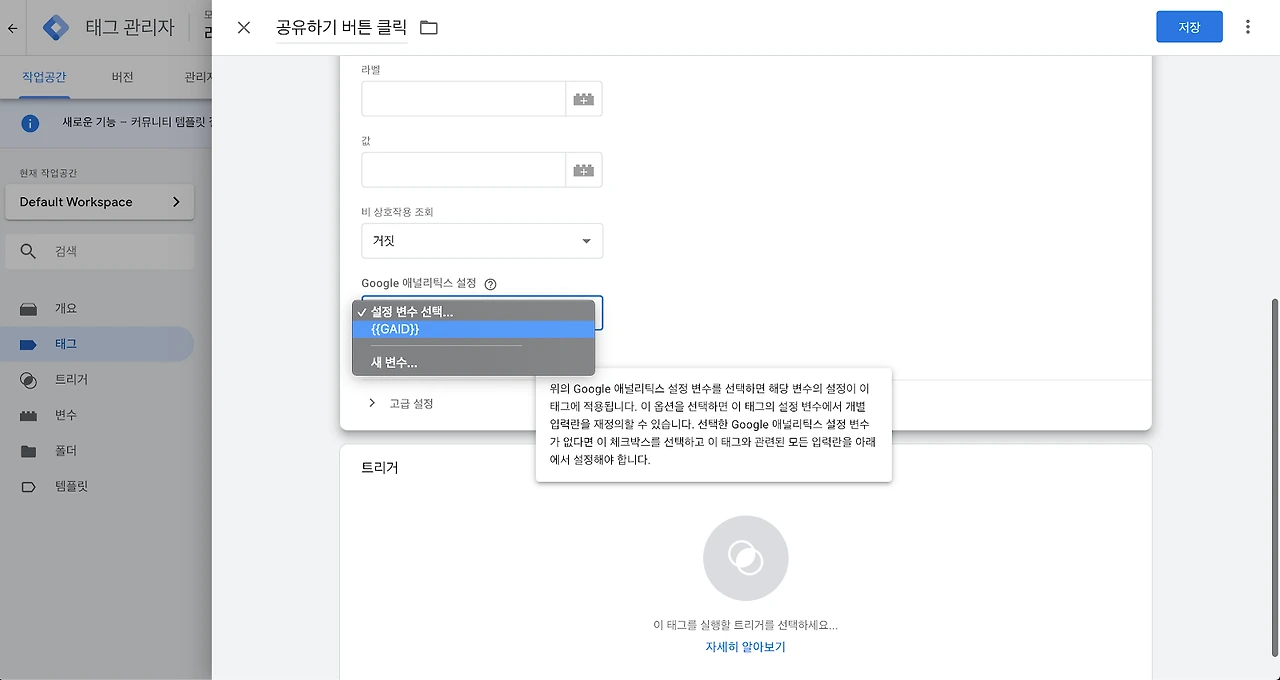Select the {{GAID}} variable option
The width and height of the screenshot is (1280, 680).
coord(474,329)
